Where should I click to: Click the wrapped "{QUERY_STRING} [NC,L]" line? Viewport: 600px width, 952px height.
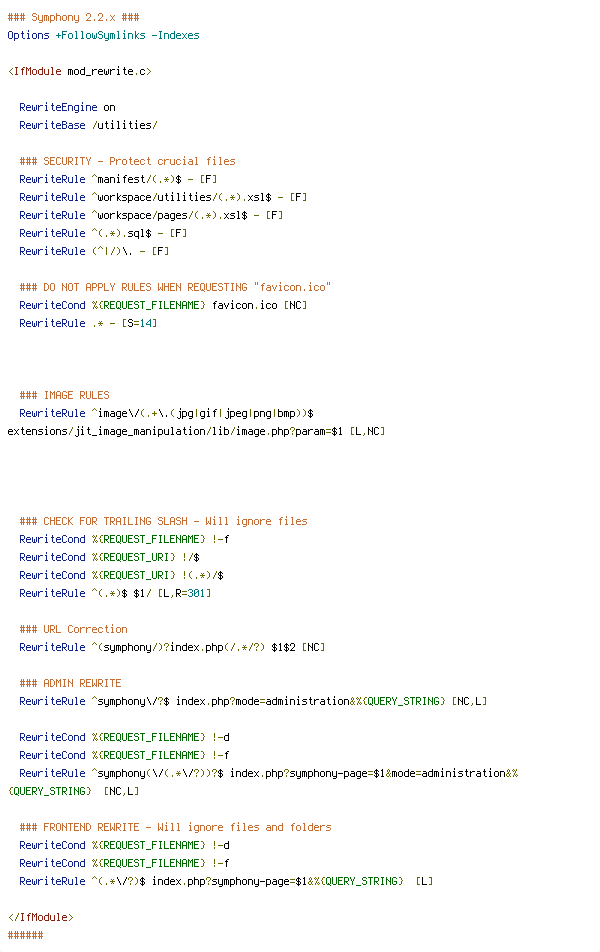point(73,791)
